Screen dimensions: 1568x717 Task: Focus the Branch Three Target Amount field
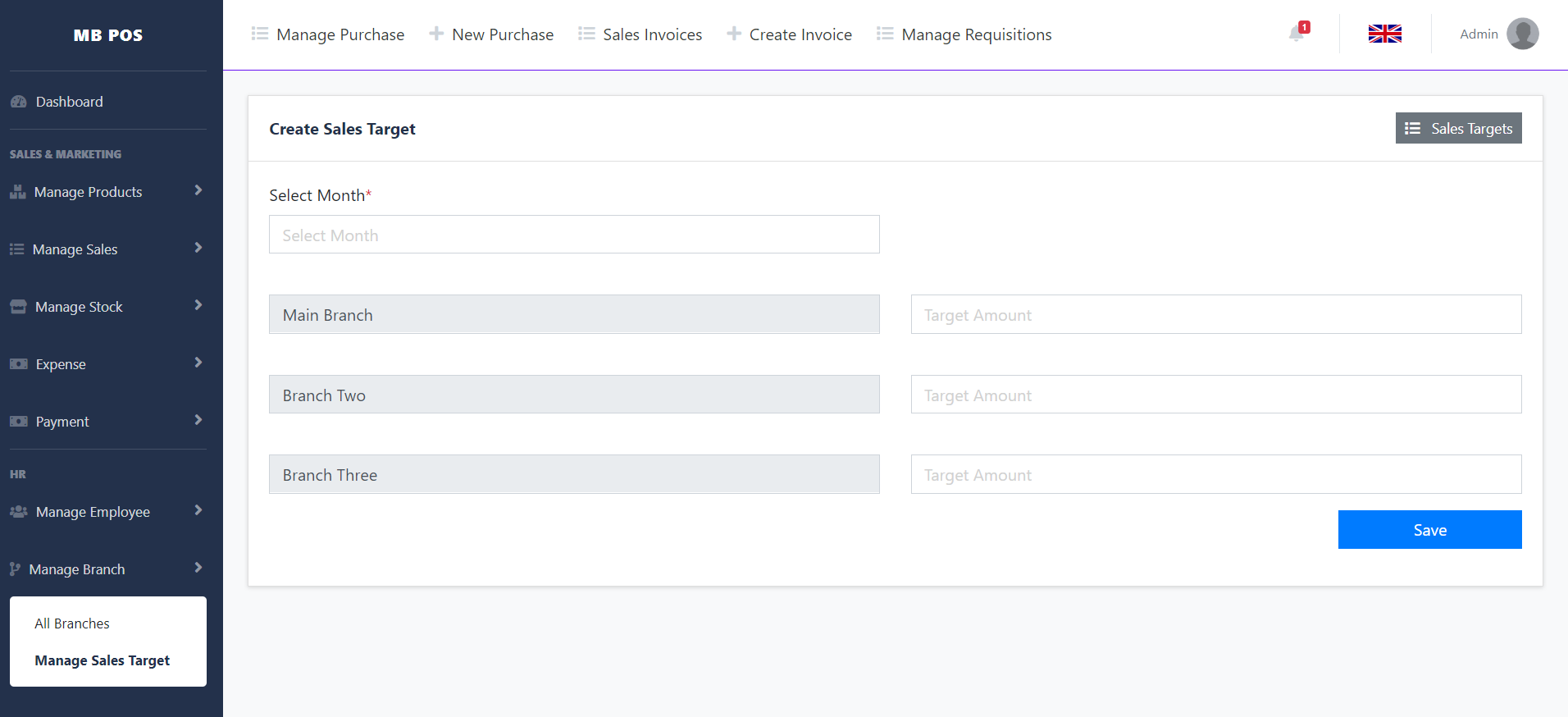1215,474
